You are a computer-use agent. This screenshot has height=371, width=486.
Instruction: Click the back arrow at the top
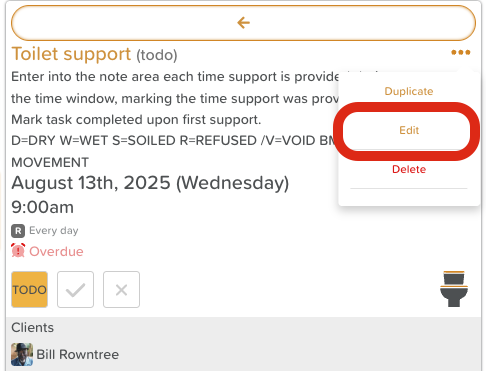point(243,23)
